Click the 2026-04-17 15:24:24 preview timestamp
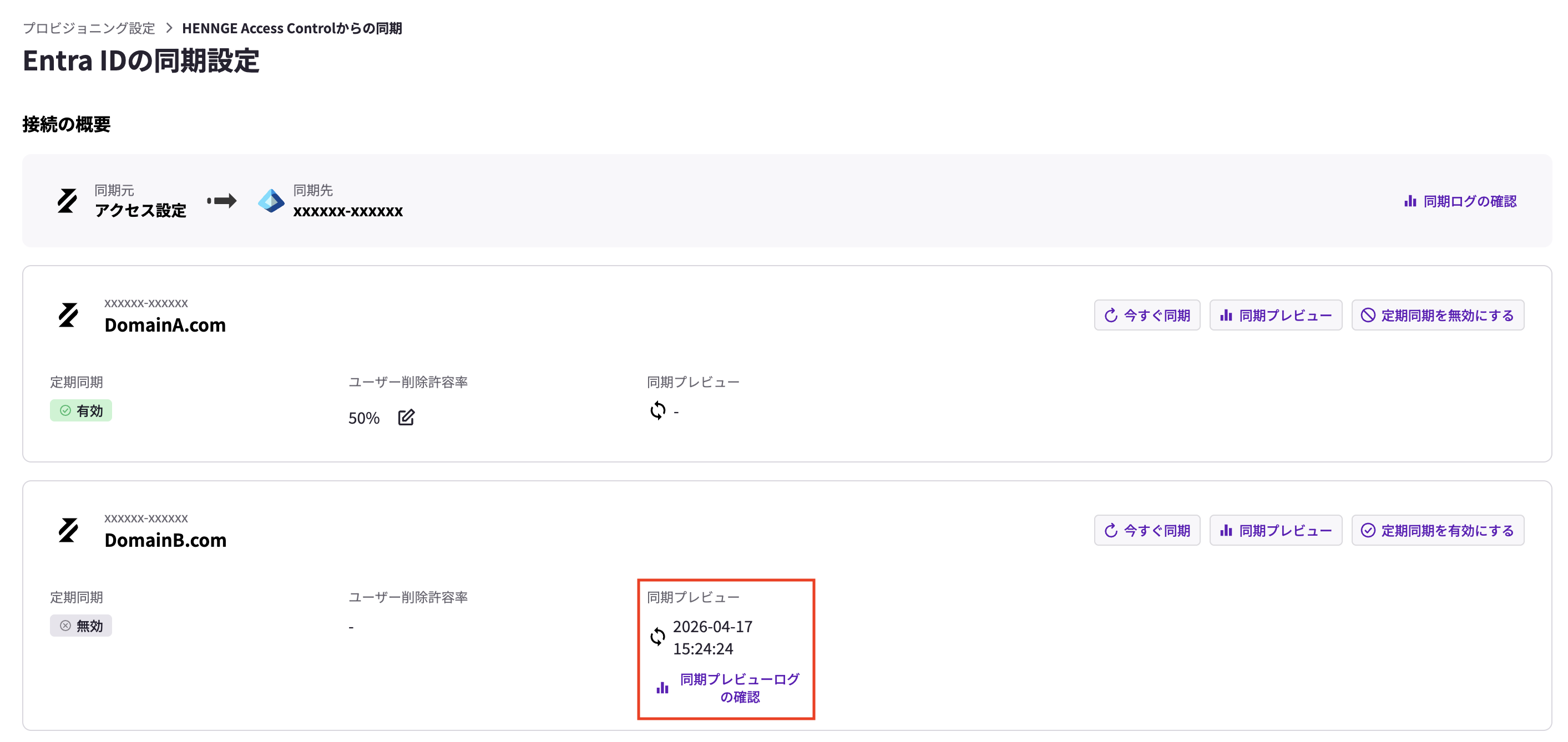The width and height of the screenshot is (1568, 742). [x=713, y=637]
